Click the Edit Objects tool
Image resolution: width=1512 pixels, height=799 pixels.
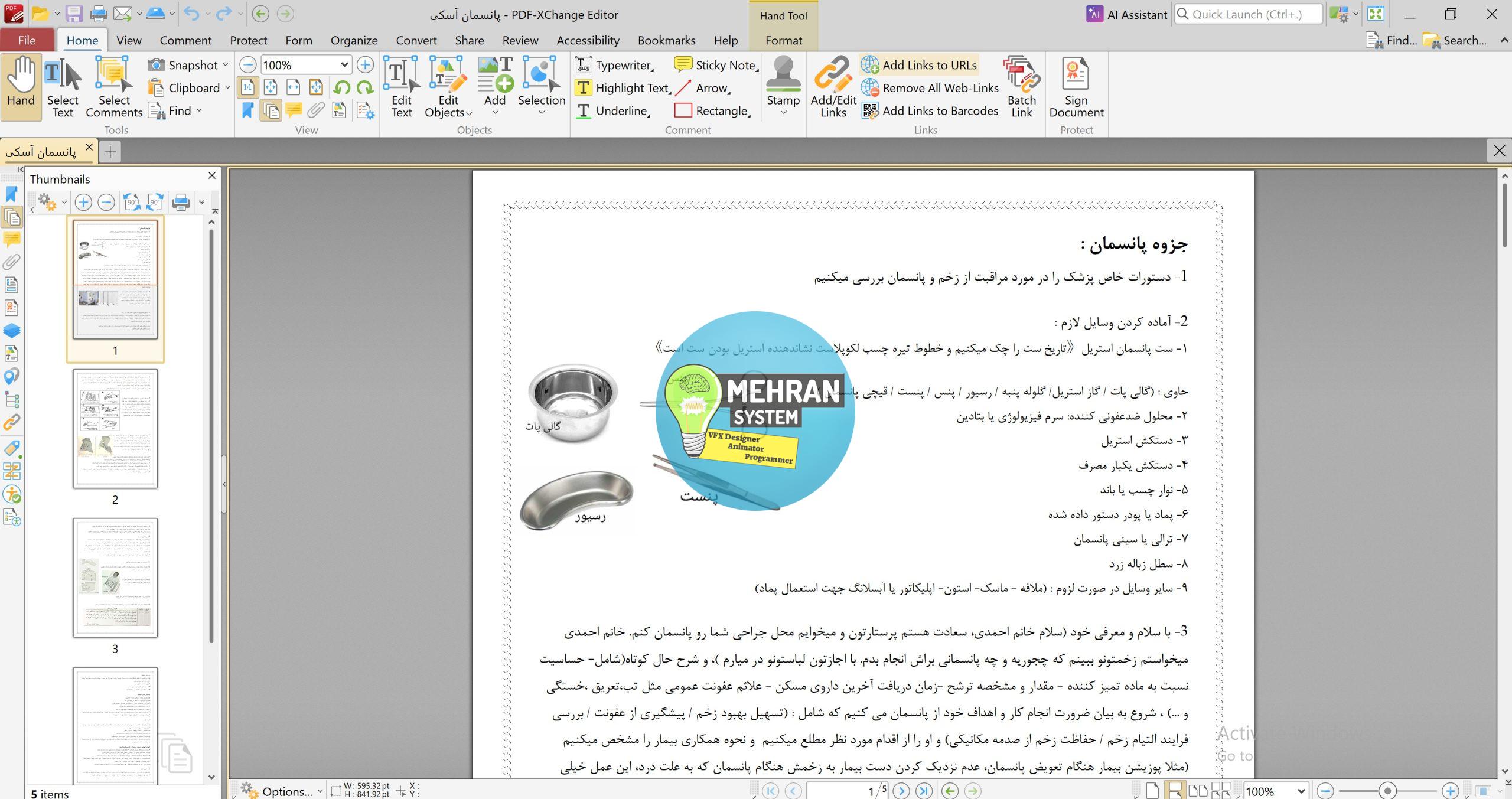(448, 87)
